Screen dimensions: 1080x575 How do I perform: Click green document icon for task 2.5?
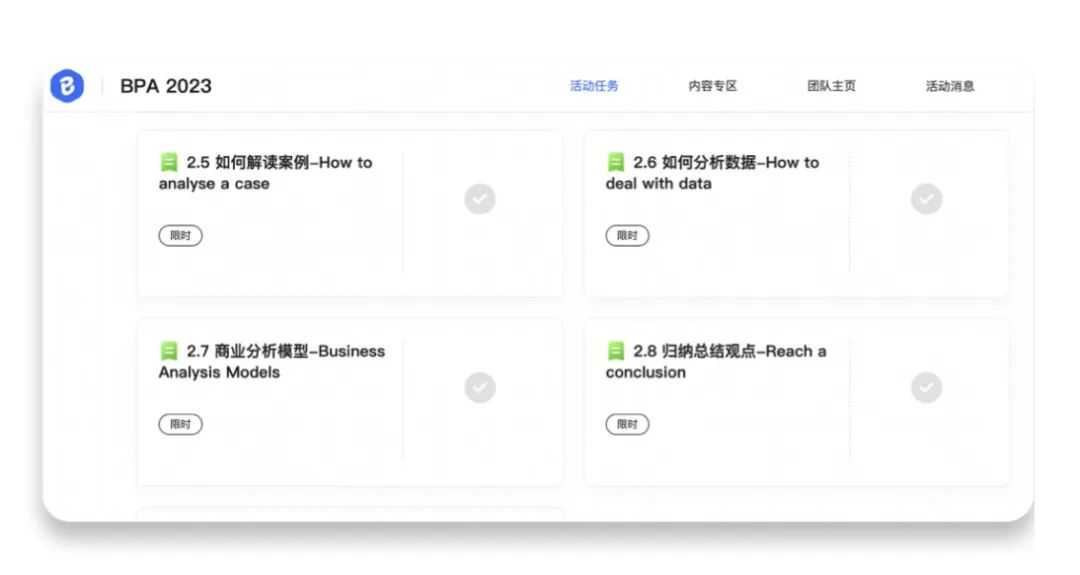[x=169, y=163]
